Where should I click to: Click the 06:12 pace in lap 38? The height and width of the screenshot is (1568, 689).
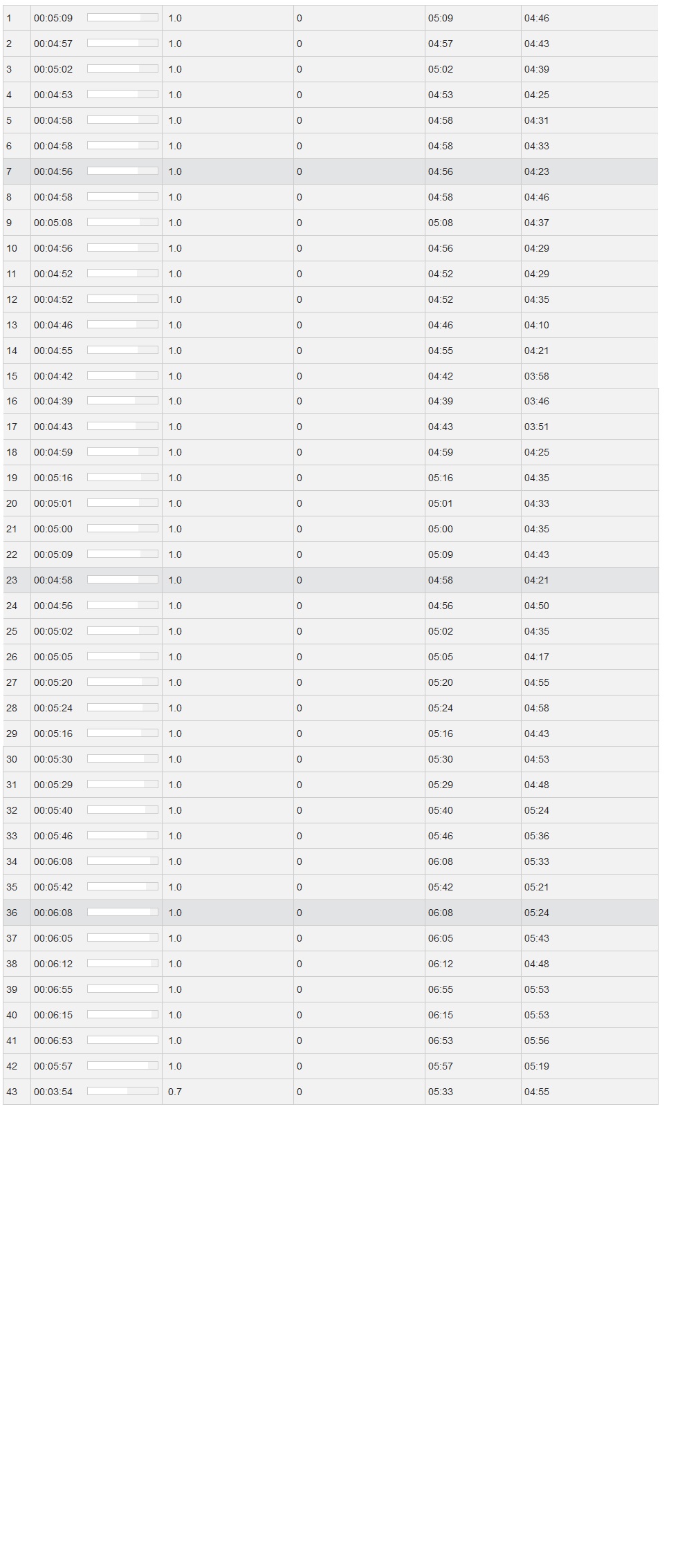click(441, 964)
